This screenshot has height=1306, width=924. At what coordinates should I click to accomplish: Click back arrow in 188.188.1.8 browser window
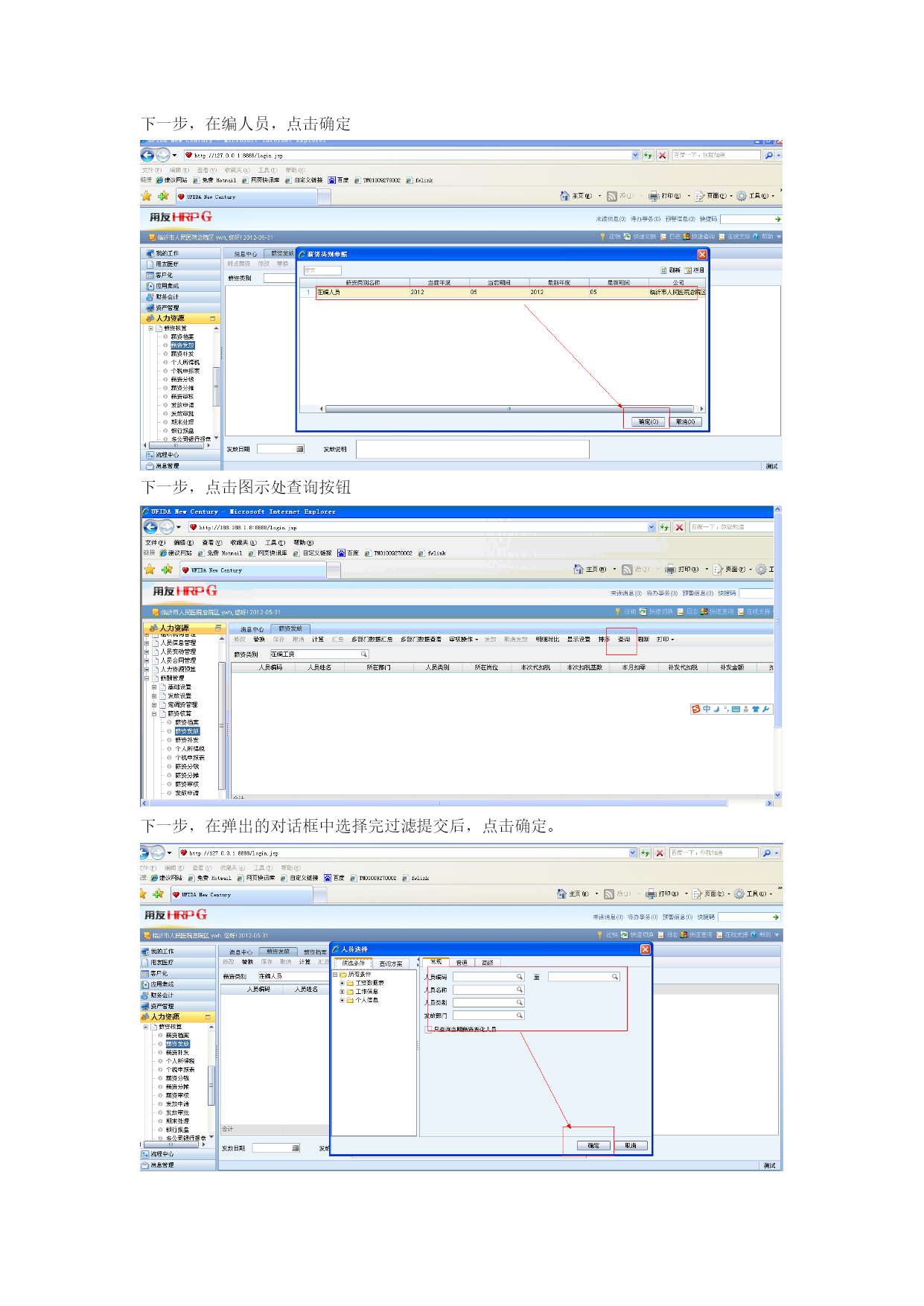click(150, 527)
